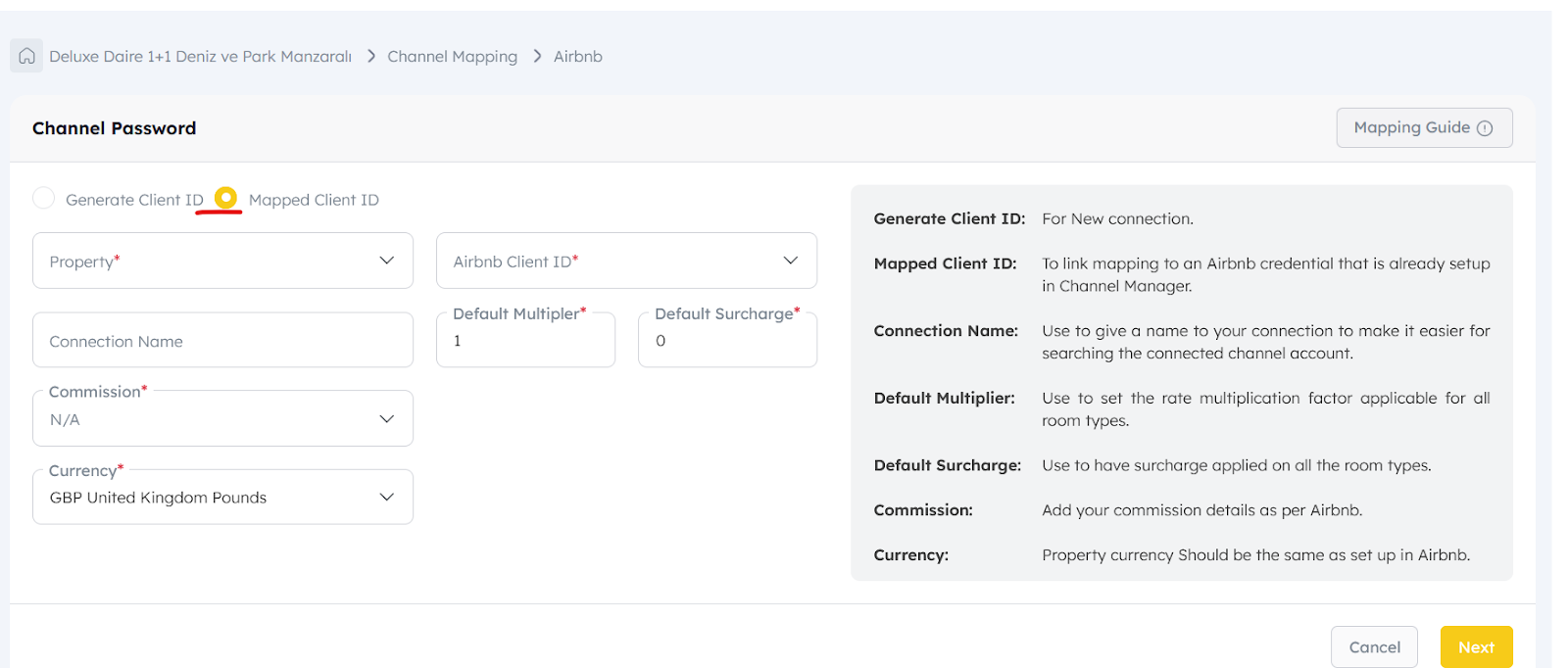Click the Channel Password heading
The width and height of the screenshot is (1568, 668).
pos(114,128)
